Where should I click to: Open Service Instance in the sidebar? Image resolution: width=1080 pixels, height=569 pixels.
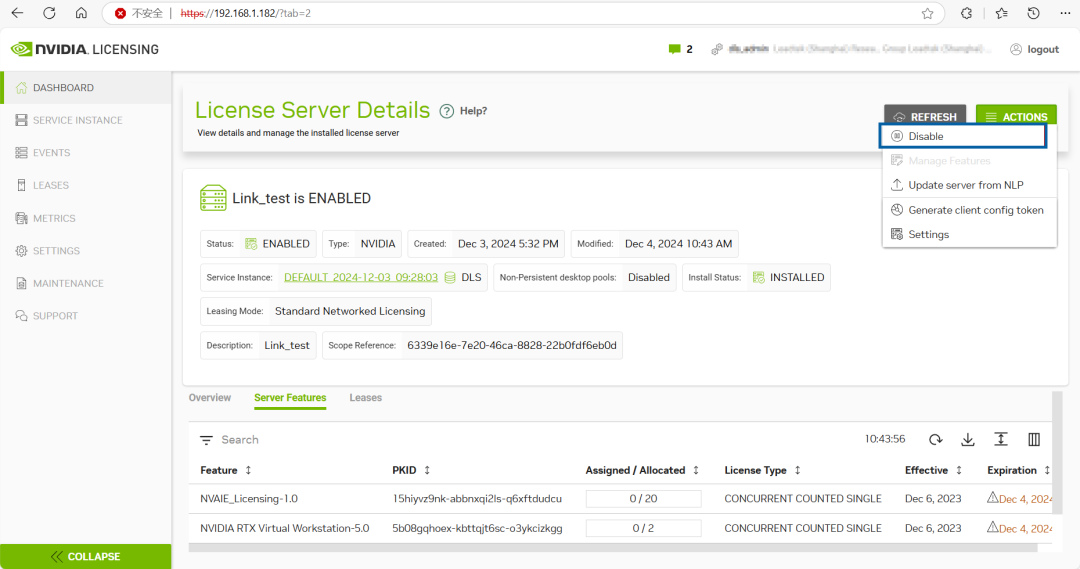[x=85, y=120]
